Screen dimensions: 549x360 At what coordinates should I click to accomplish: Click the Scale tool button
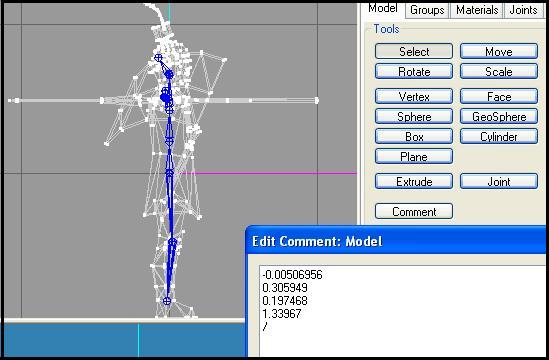499,71
